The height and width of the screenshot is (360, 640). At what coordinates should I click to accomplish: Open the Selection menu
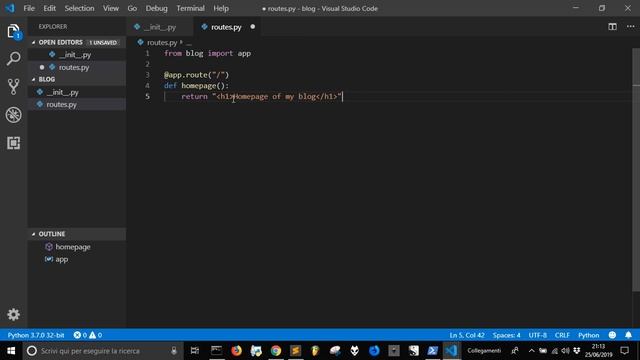79,8
